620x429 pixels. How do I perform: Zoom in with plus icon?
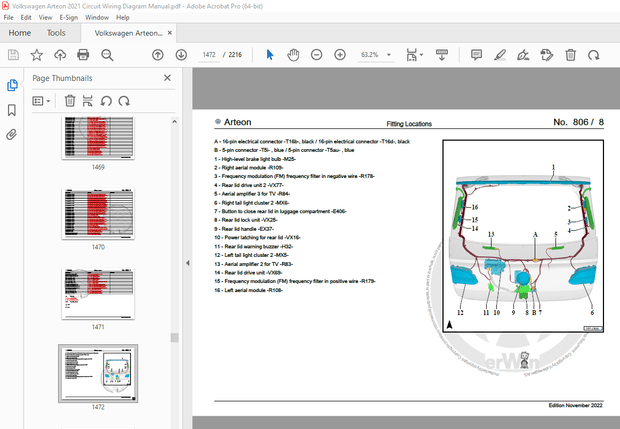340,55
